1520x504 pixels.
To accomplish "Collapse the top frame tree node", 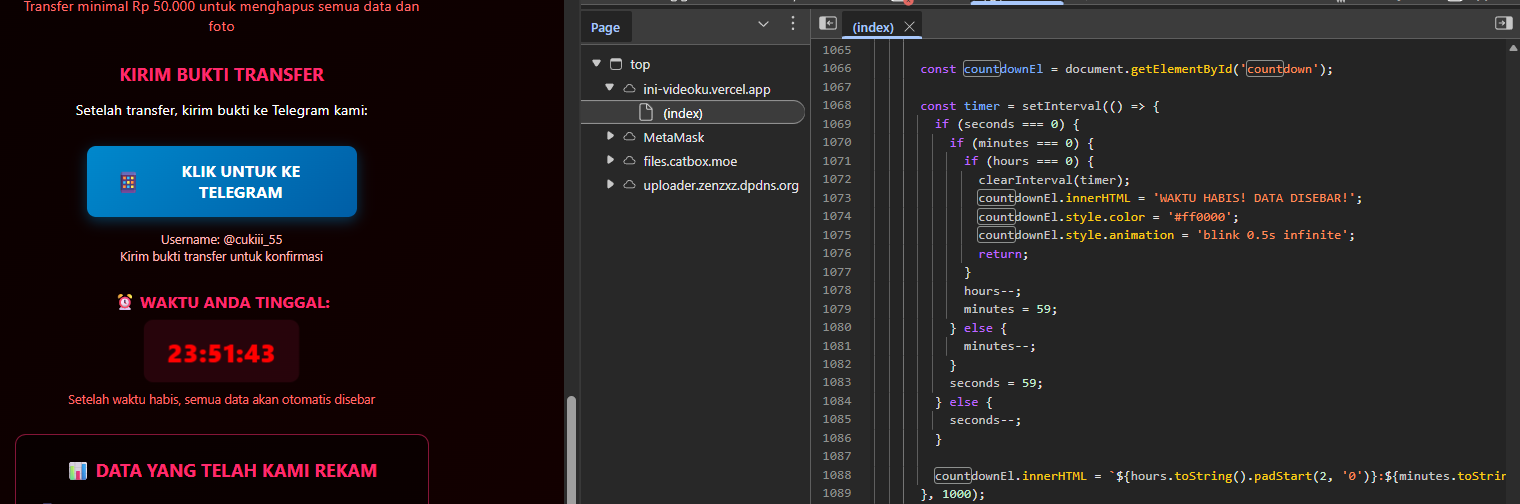I will click(x=597, y=64).
